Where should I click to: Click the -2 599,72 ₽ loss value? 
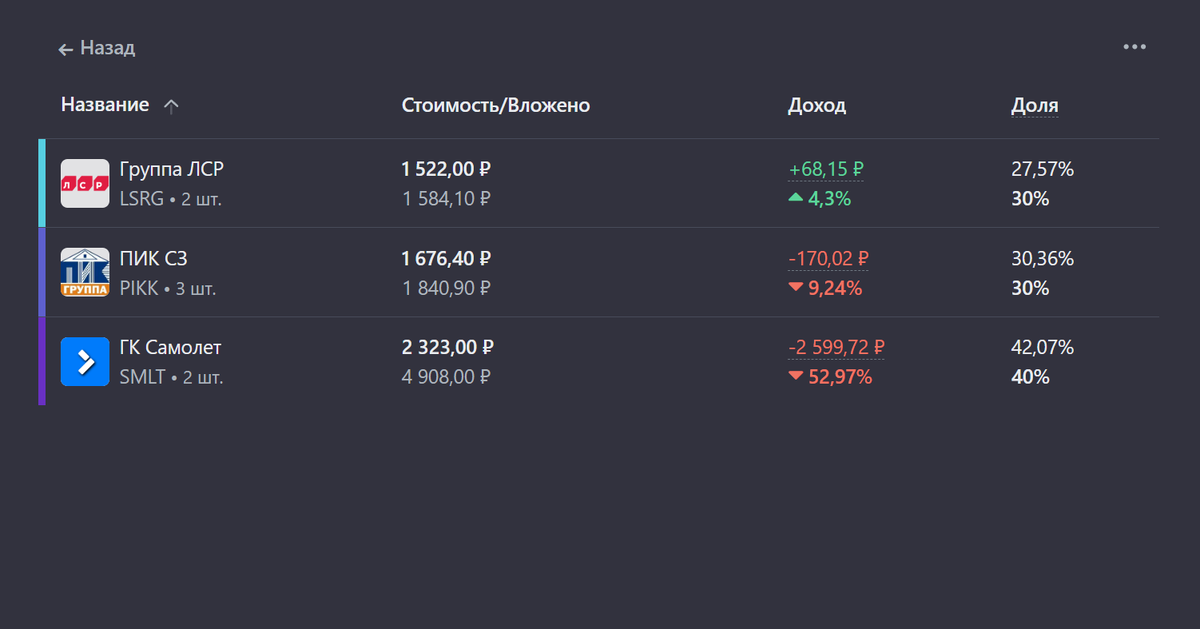point(836,347)
